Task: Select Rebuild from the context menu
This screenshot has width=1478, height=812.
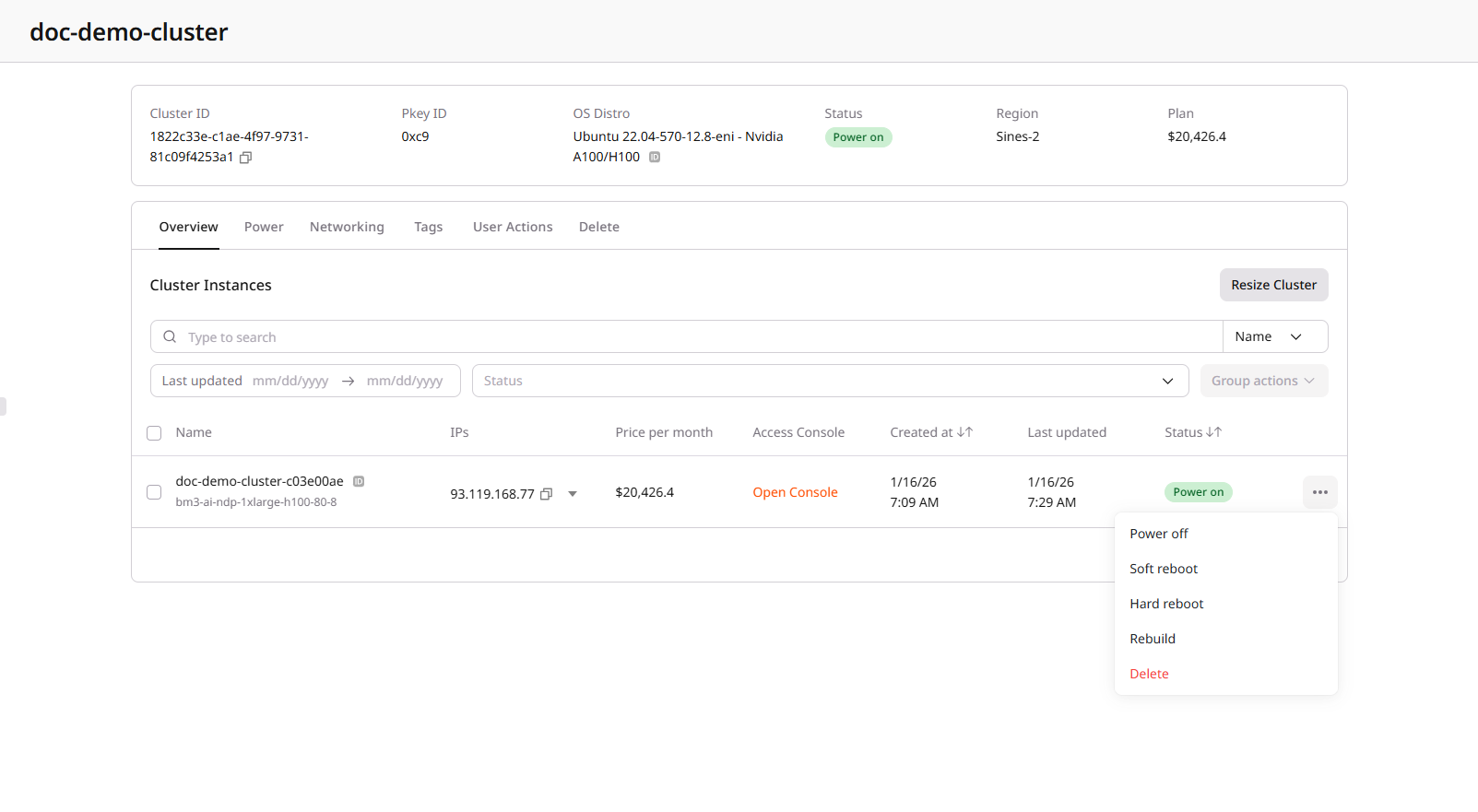Action: [x=1226, y=639]
